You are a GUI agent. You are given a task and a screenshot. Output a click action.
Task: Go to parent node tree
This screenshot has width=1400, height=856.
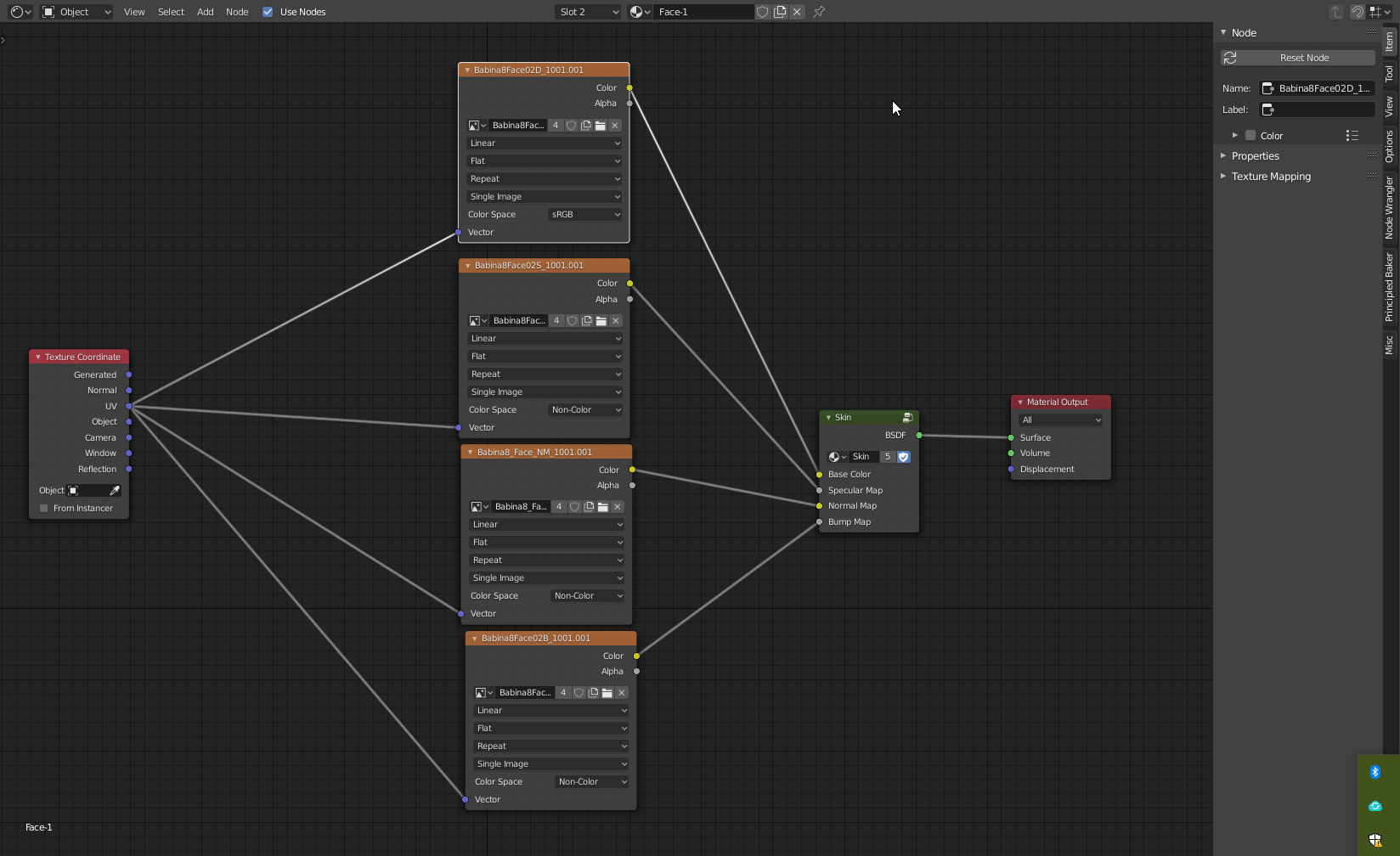1336,12
